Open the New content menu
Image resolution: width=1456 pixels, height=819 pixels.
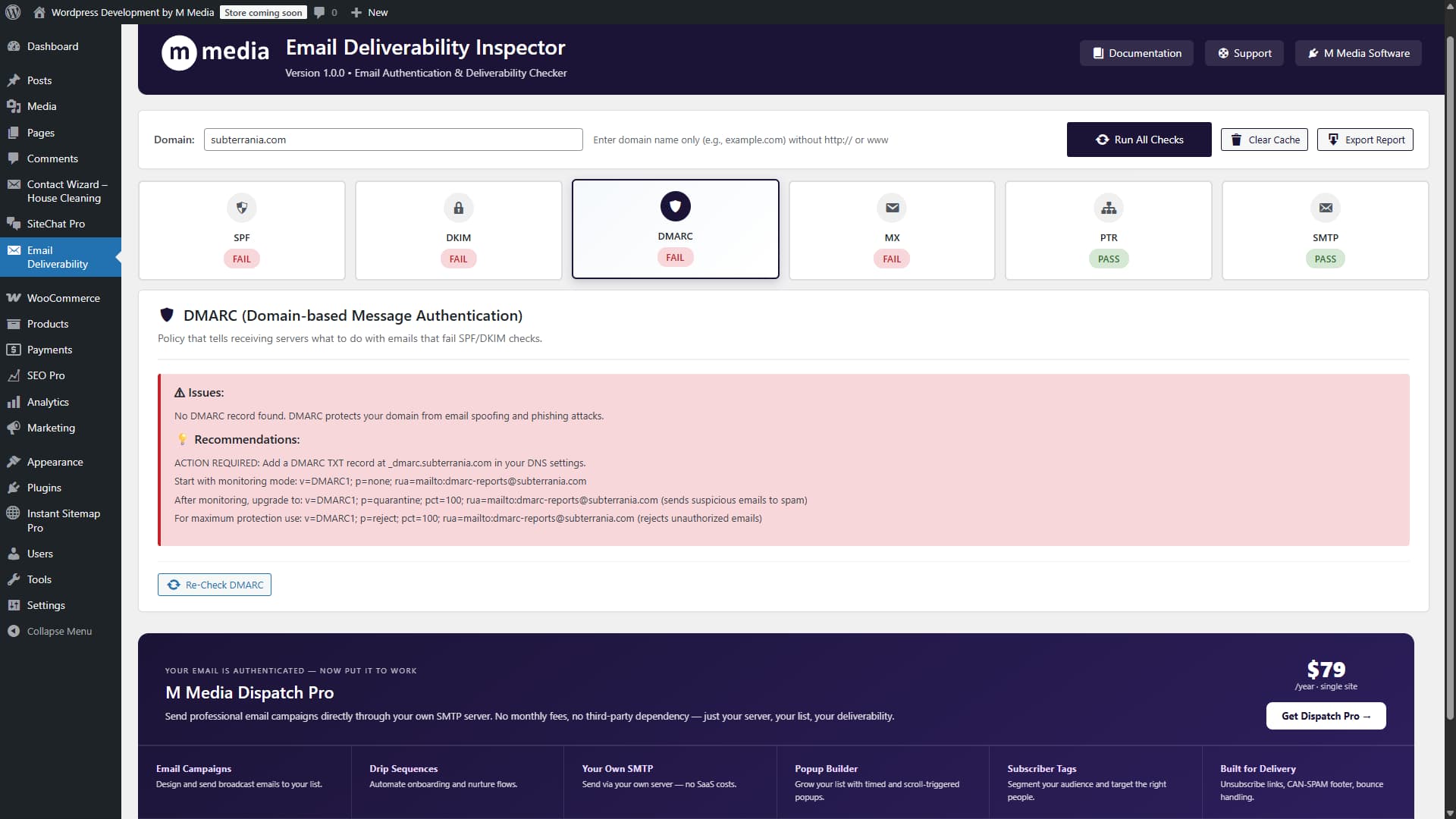click(x=369, y=12)
